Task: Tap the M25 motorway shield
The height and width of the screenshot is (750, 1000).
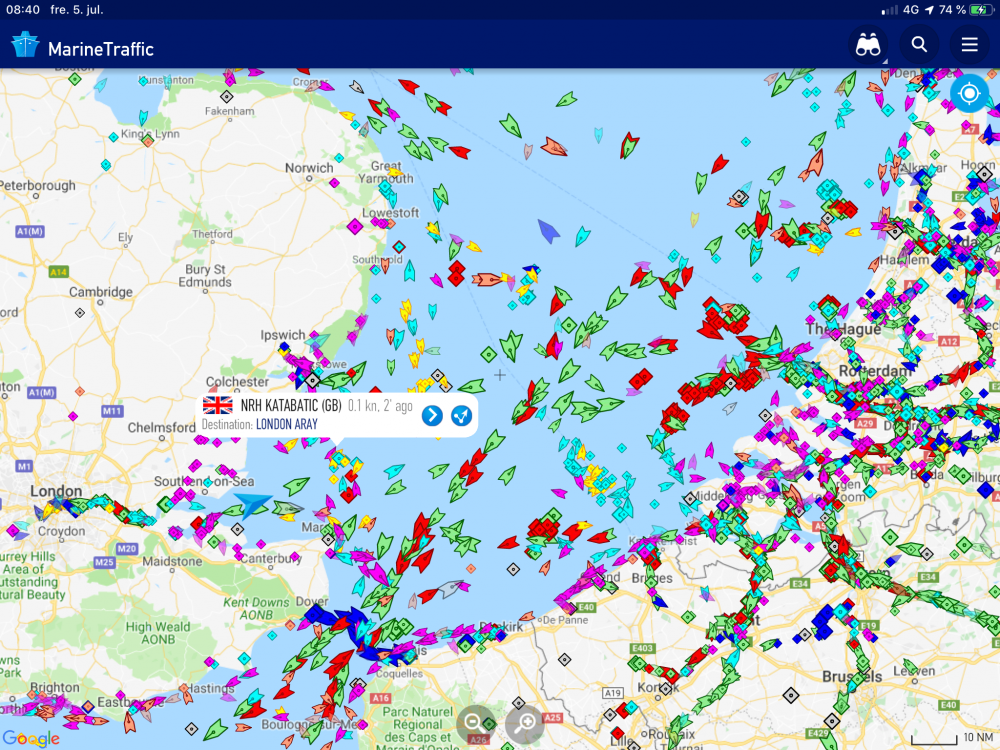Action: tap(104, 562)
